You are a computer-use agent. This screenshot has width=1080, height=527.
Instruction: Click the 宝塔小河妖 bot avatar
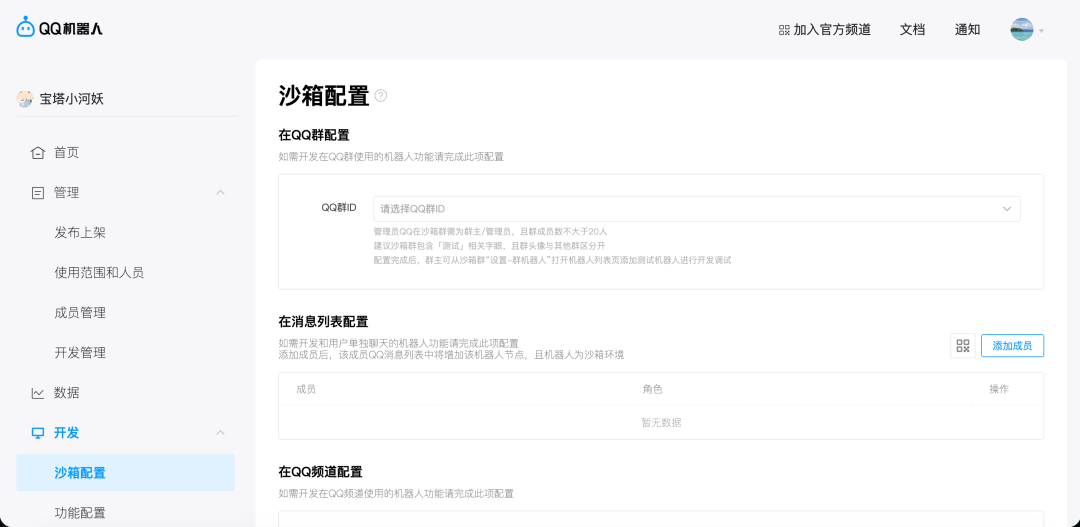25,99
